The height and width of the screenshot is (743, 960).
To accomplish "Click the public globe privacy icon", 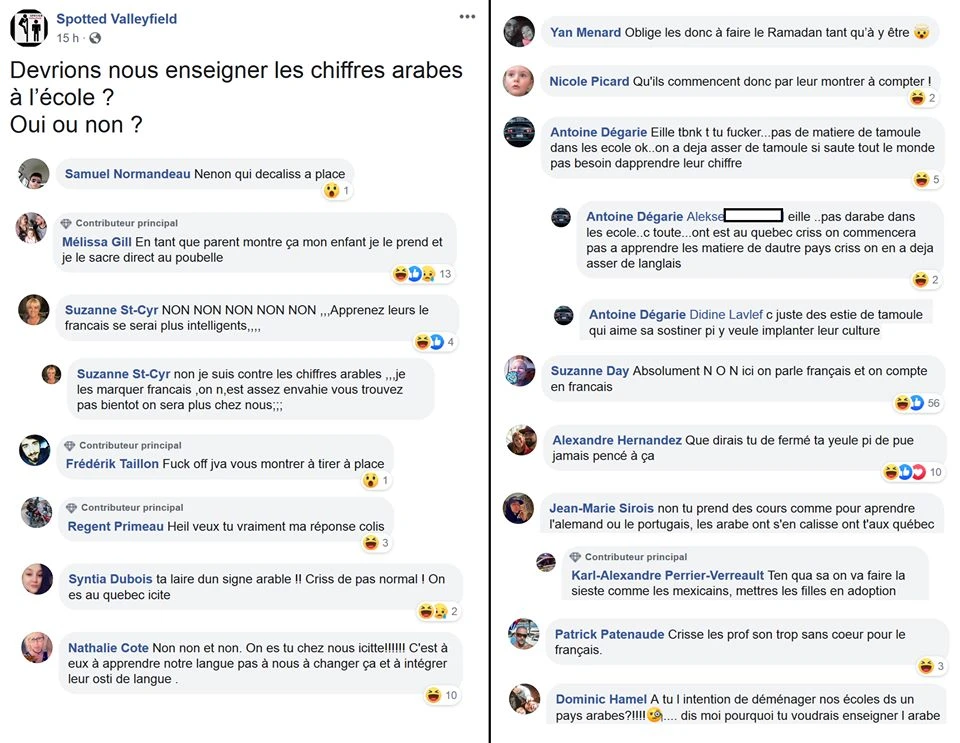I will [x=95, y=38].
